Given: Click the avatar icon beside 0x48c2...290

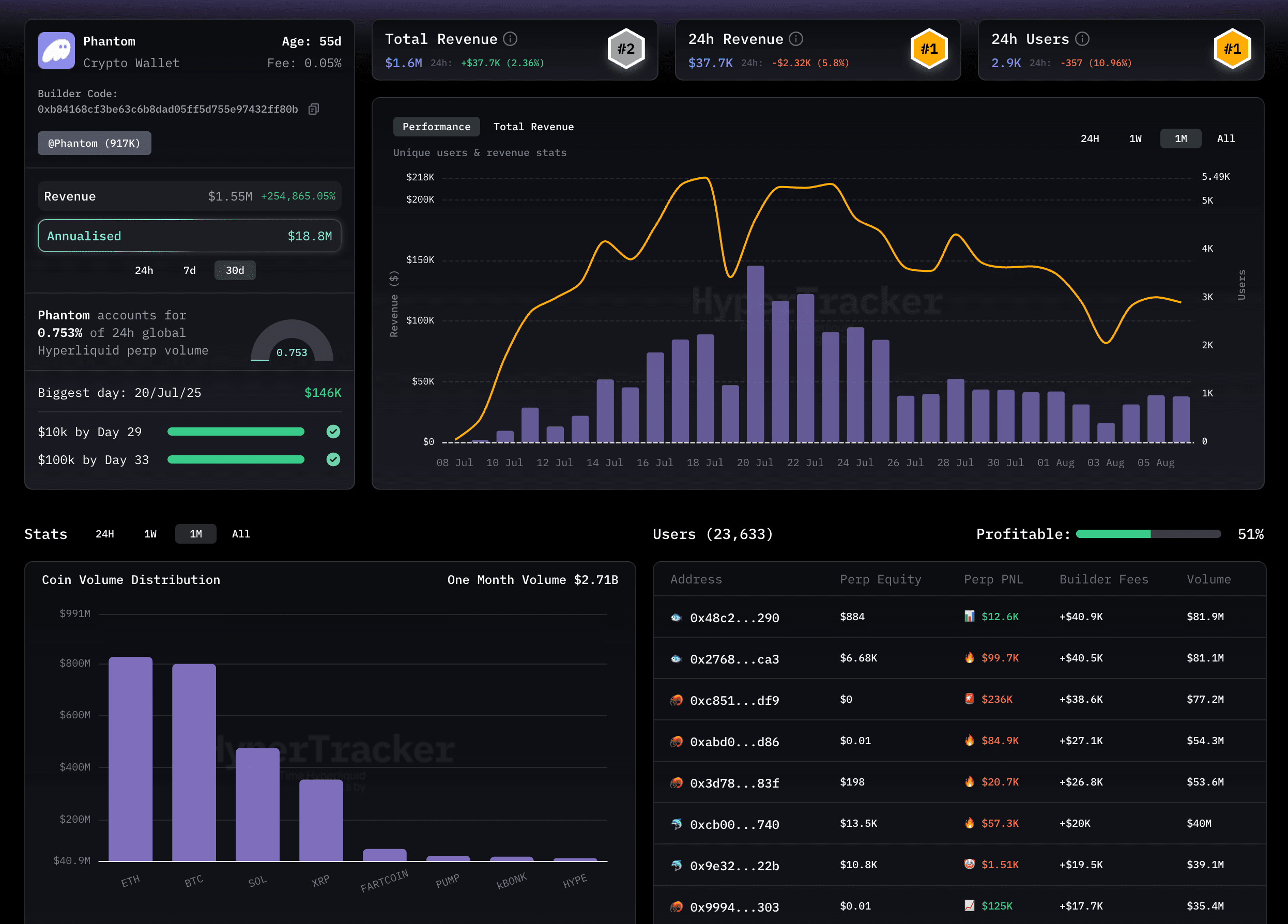Looking at the screenshot, I should coord(676,618).
